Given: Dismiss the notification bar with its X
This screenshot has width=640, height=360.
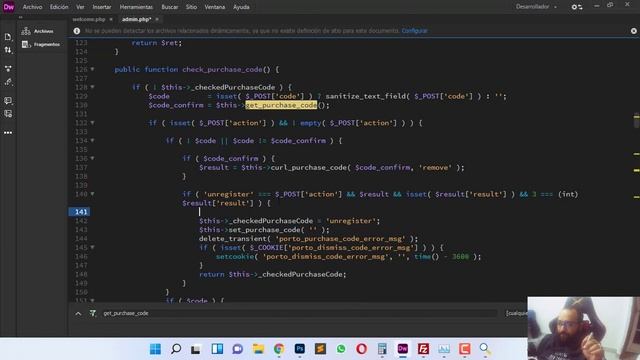Looking at the screenshot, I should click(x=633, y=31).
